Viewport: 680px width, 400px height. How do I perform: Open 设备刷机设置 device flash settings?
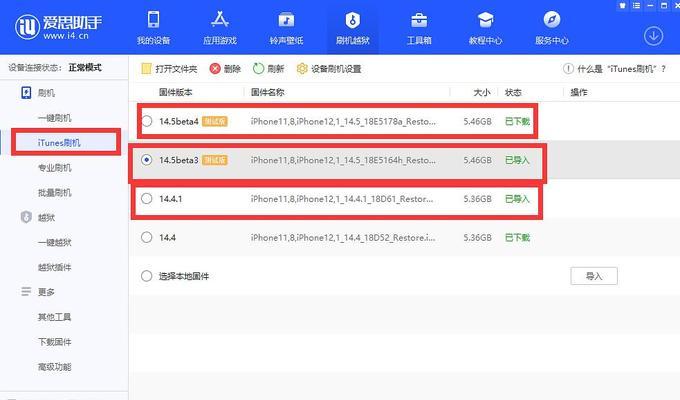pos(329,69)
